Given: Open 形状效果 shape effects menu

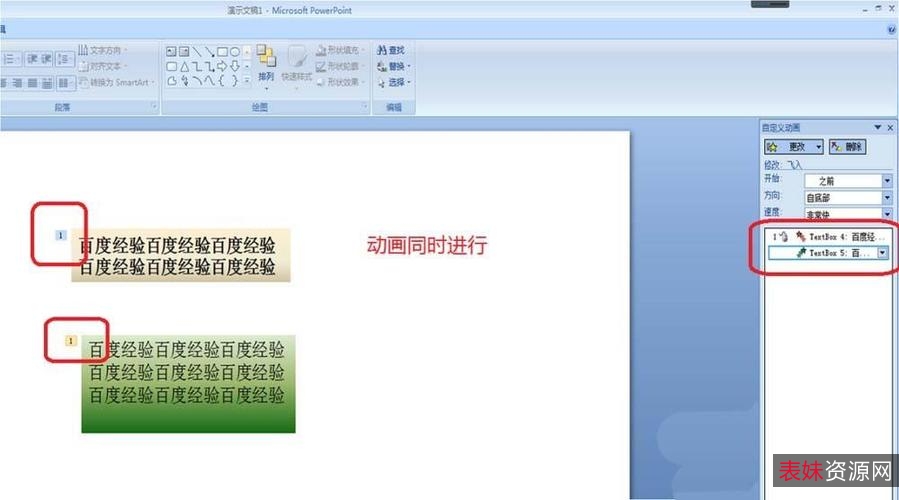Looking at the screenshot, I should pyautogui.click(x=341, y=82).
